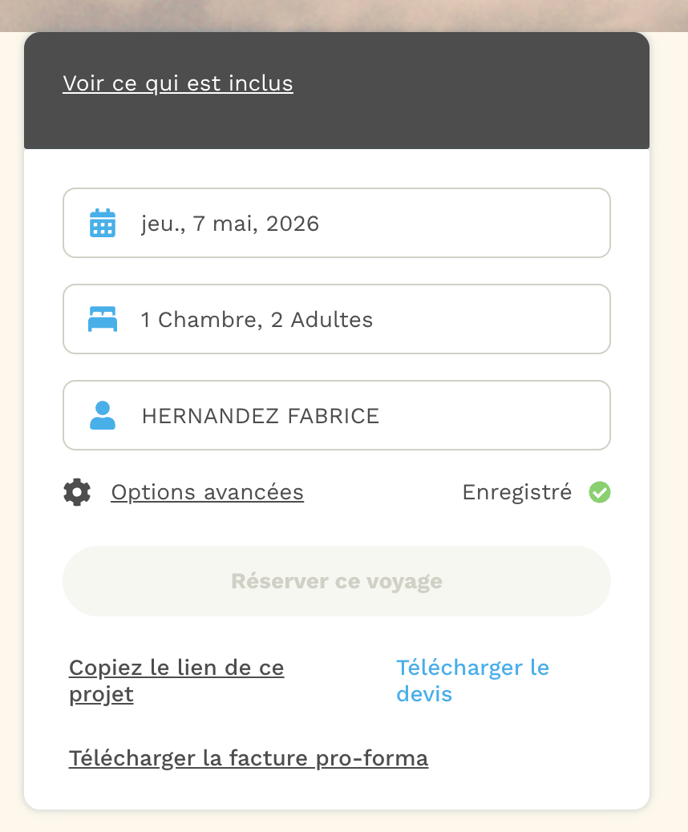This screenshot has height=832, width=688.
Task: Click the bed icon for rooms
Action: 103,320
